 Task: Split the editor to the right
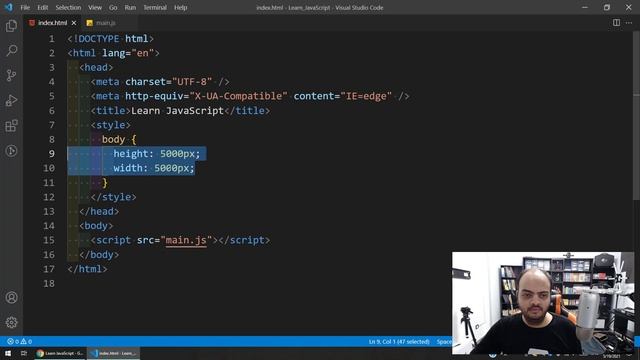coord(616,23)
